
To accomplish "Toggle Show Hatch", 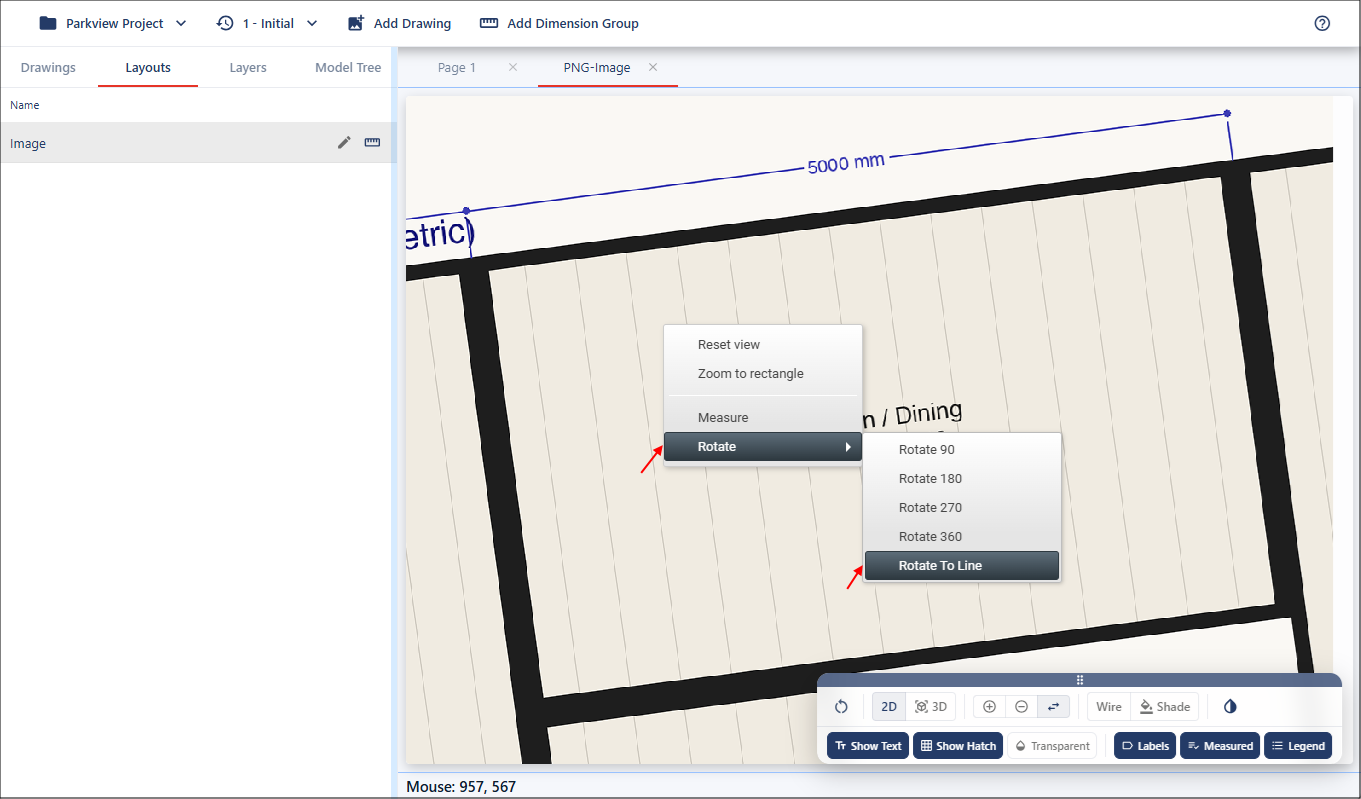I will (x=958, y=745).
